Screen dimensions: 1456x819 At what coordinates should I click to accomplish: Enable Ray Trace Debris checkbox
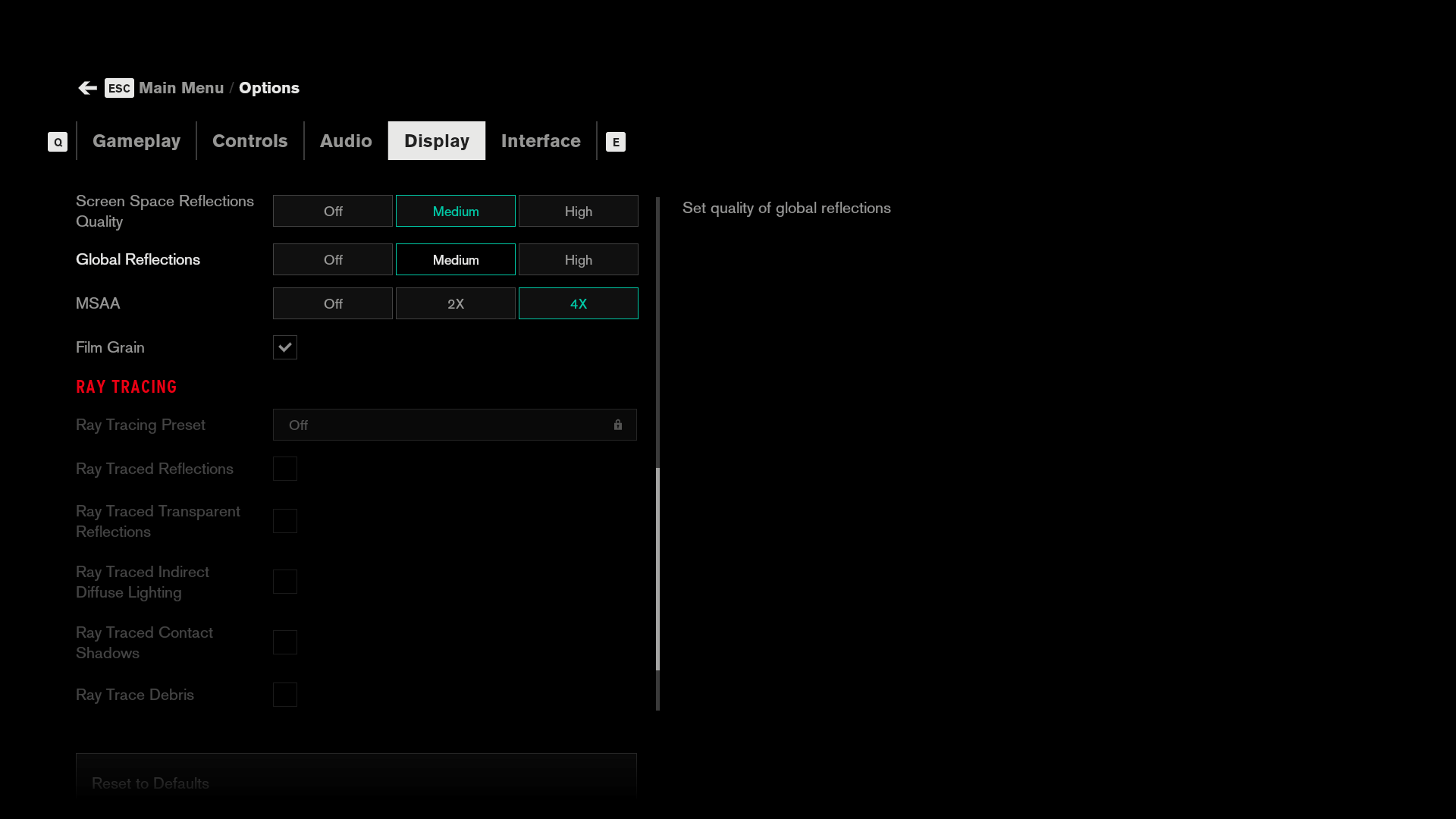tap(285, 695)
